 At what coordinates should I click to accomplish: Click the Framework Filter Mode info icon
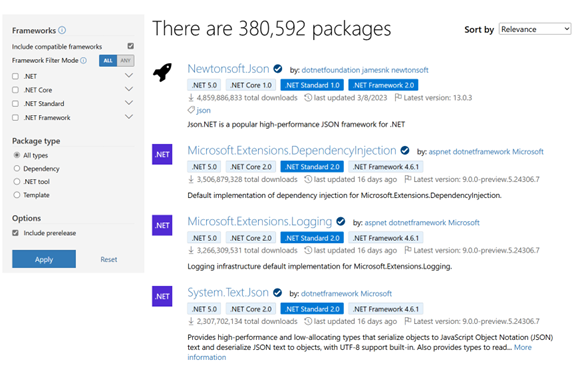point(84,60)
